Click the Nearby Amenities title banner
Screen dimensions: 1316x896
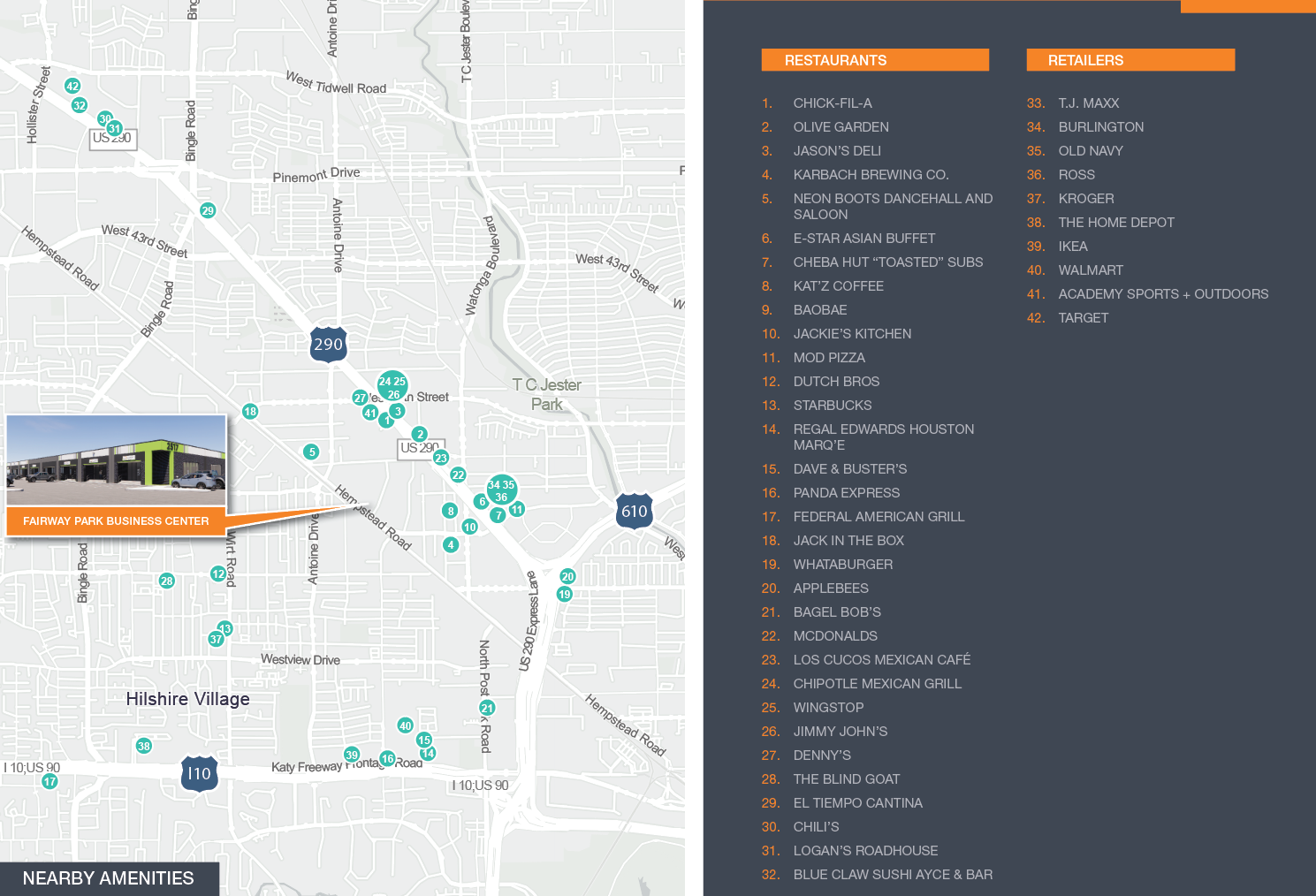coord(109,878)
